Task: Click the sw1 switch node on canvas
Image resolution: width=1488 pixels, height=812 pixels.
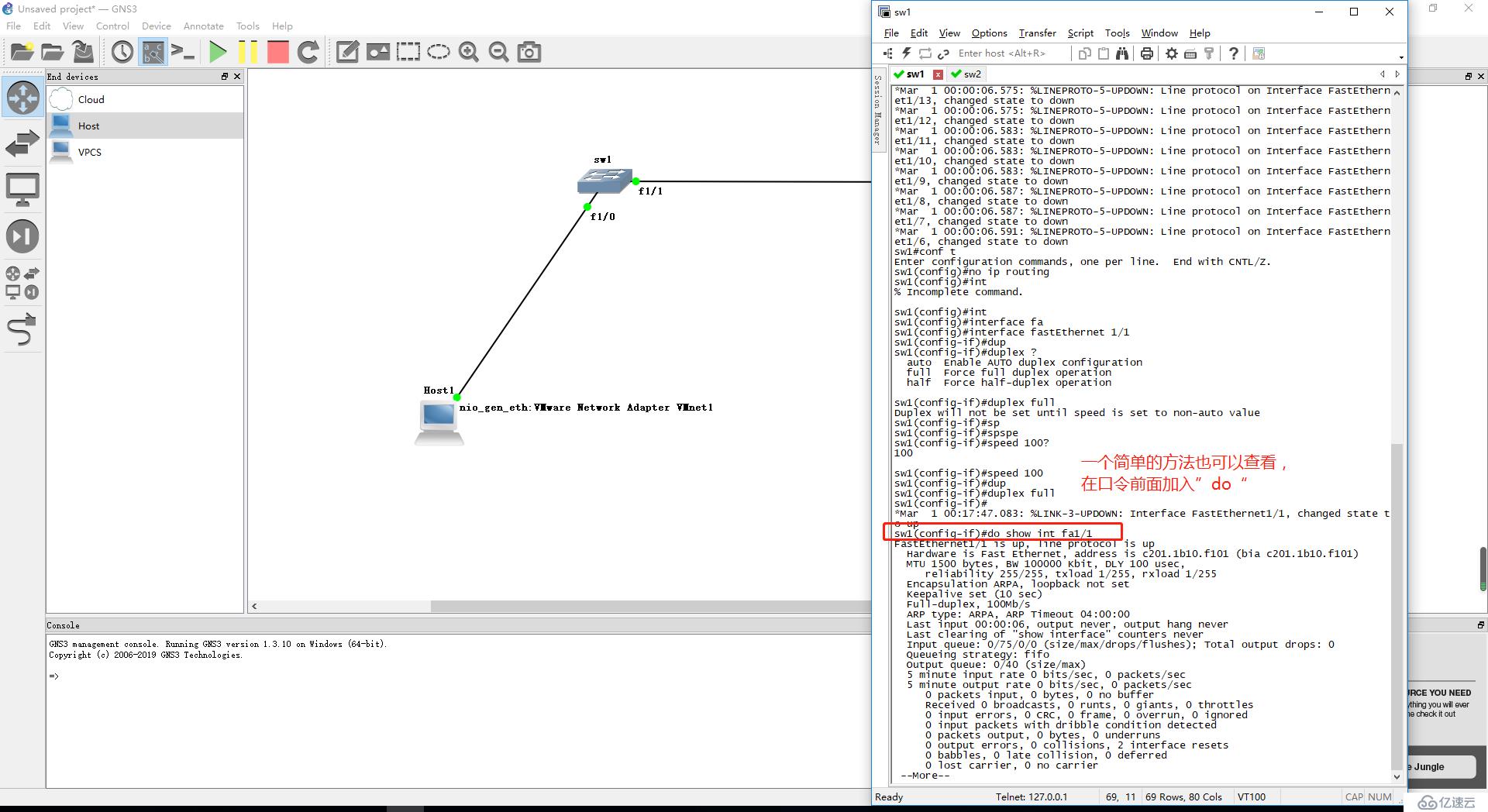Action: point(604,181)
